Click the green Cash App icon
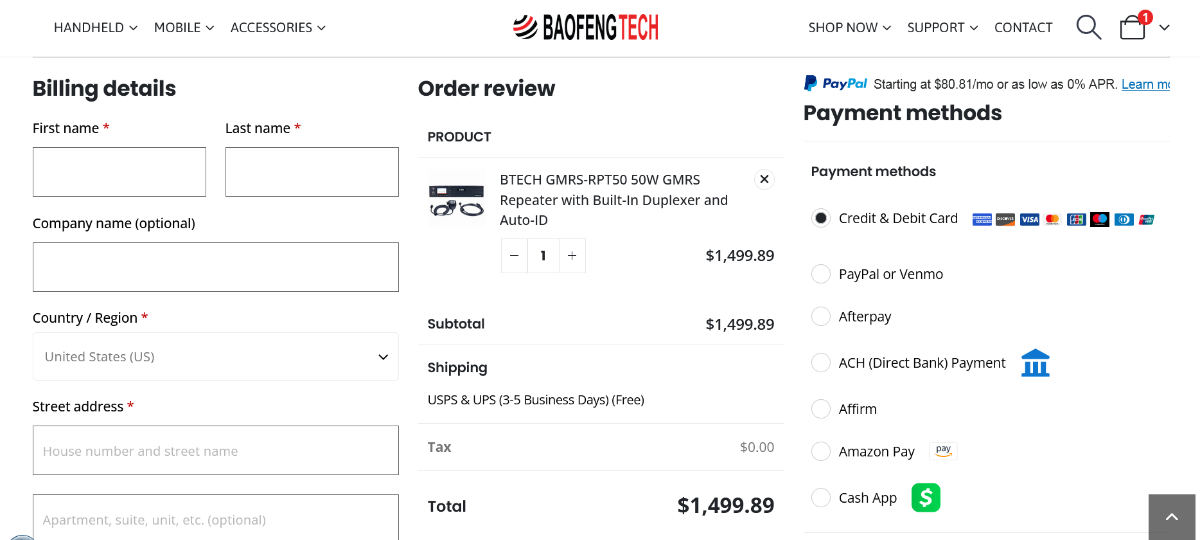 tap(926, 497)
